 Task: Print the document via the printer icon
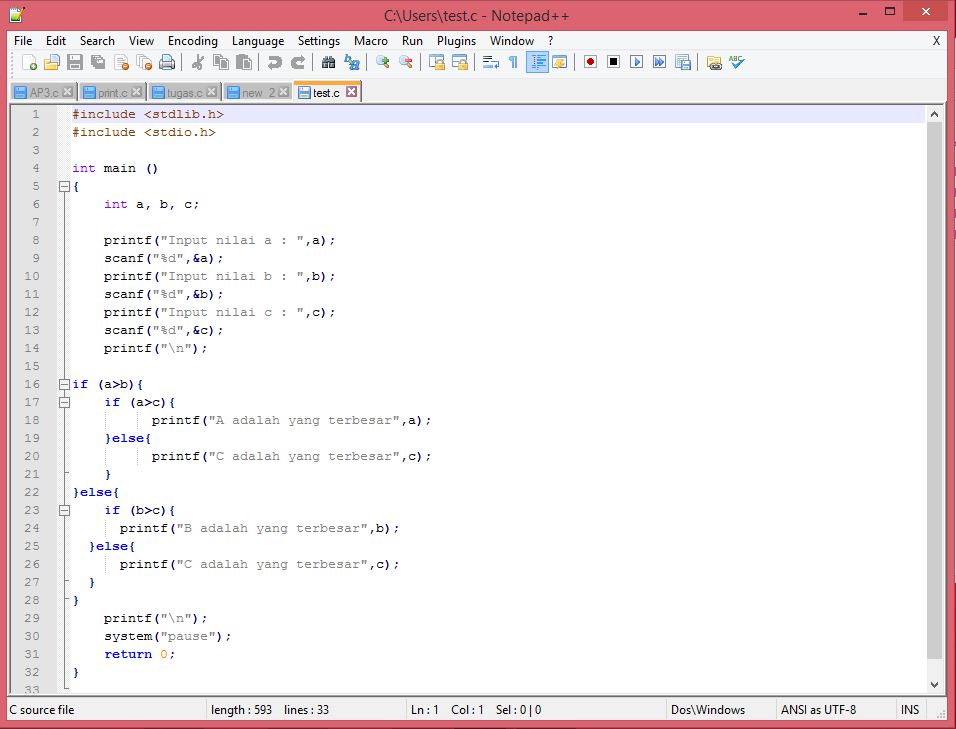(167, 62)
